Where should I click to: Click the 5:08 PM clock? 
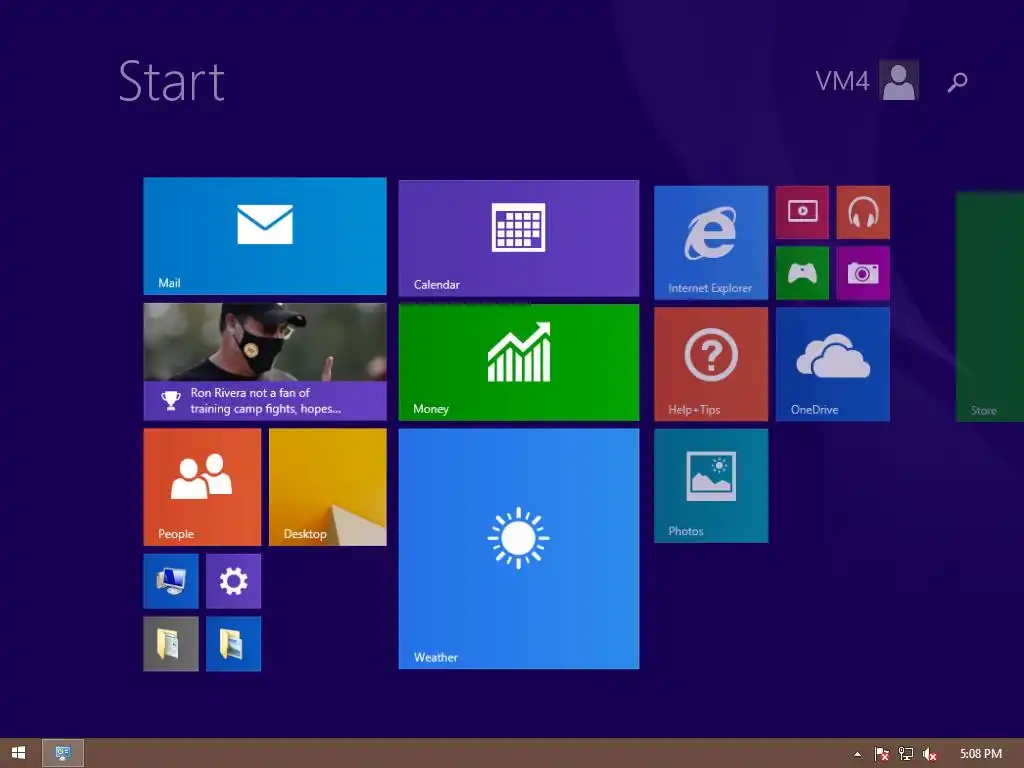click(x=980, y=754)
